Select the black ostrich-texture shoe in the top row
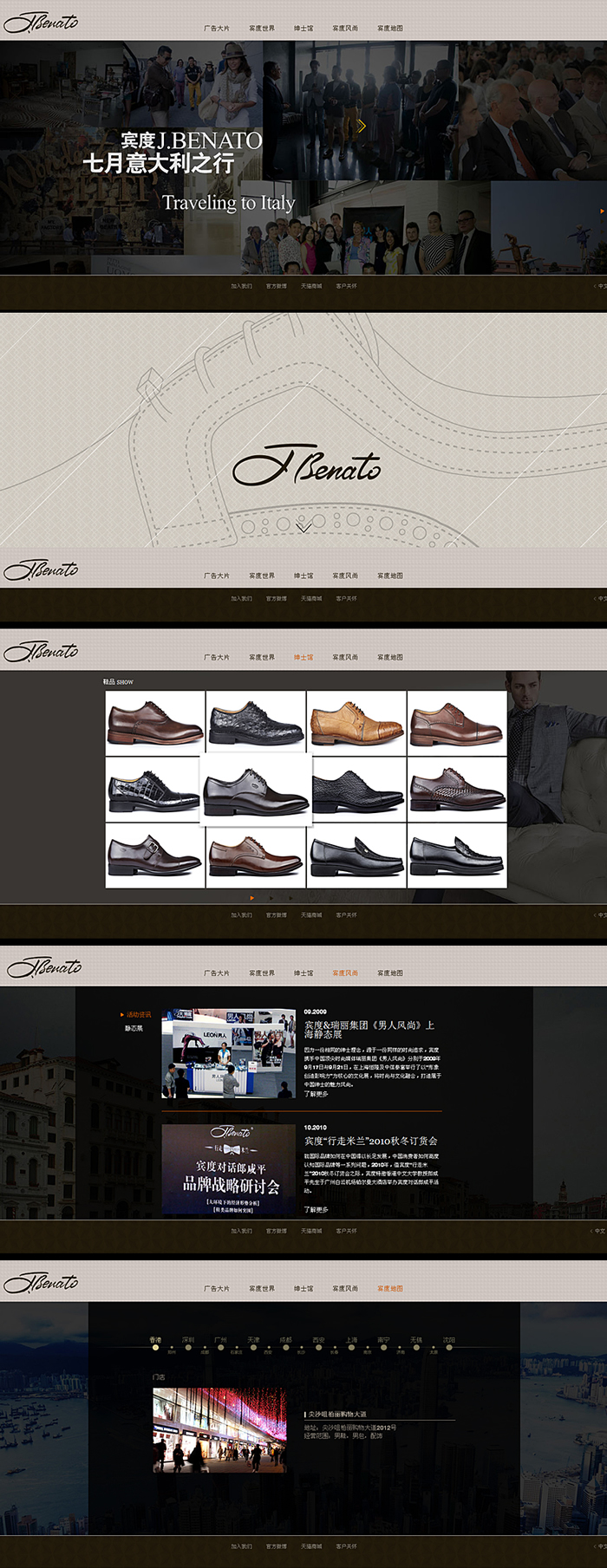 256,722
